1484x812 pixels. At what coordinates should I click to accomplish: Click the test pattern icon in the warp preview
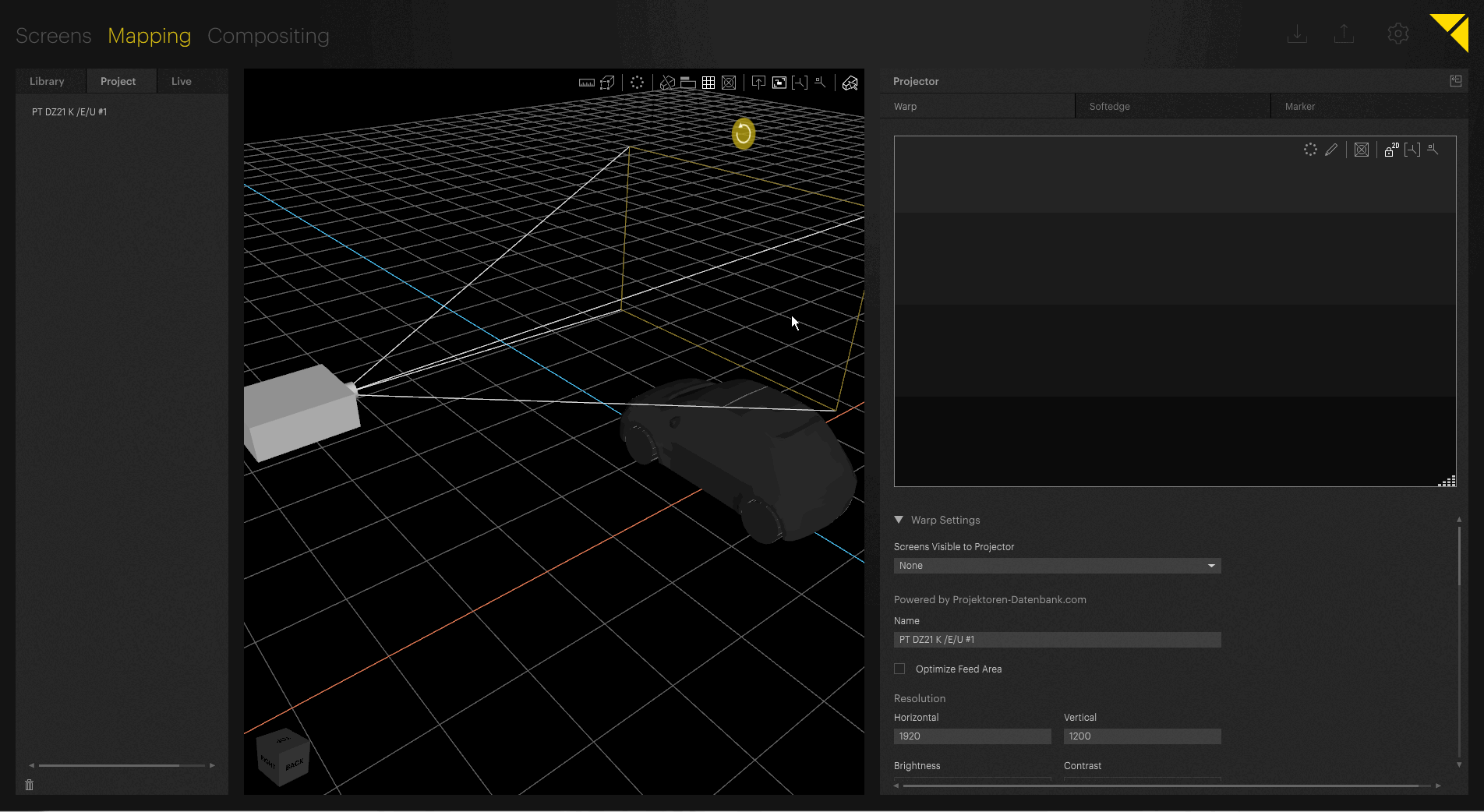click(x=1362, y=150)
